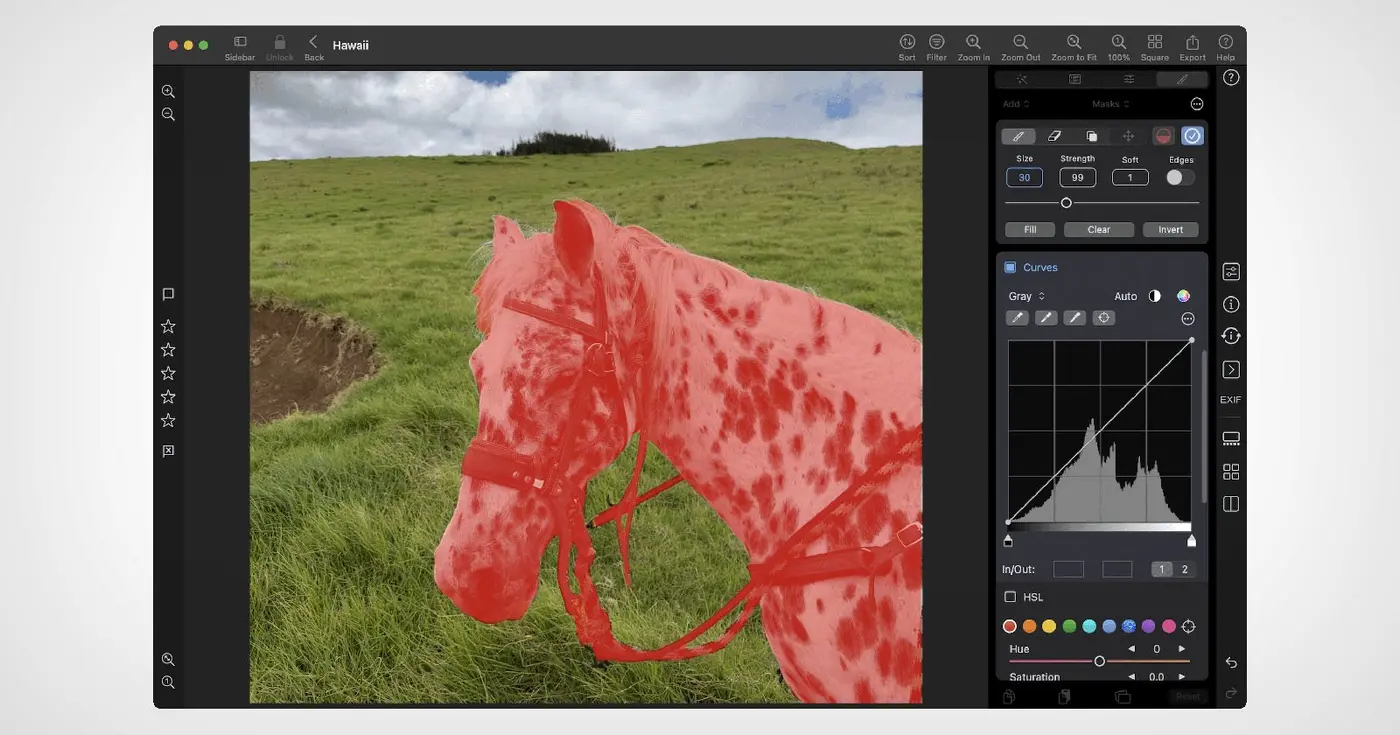Switch to the EXIF panel on the right edge
This screenshot has height=735, width=1400.
[1230, 399]
